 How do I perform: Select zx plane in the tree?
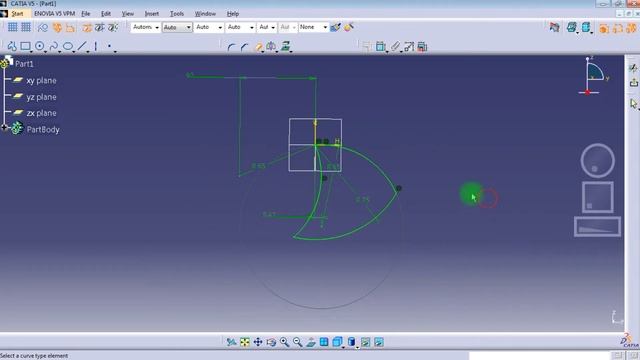tap(41, 113)
